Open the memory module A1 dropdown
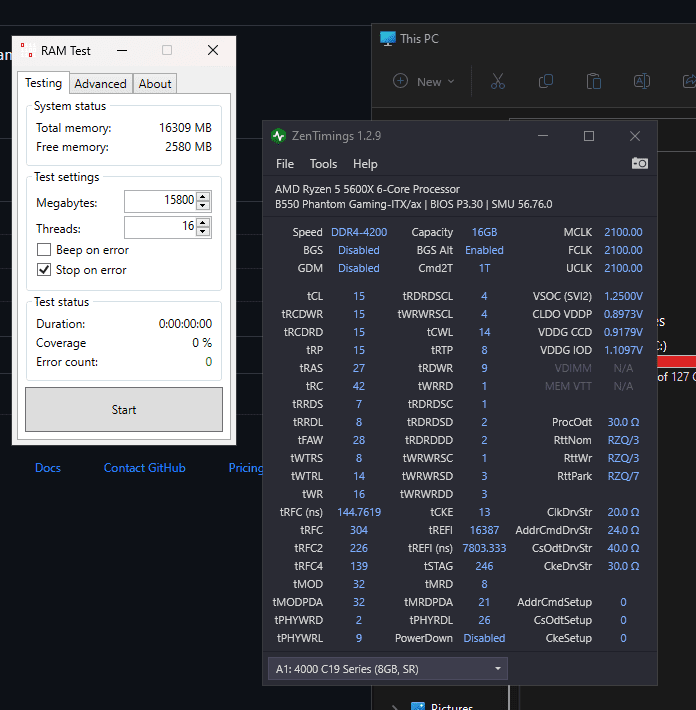Image resolution: width=696 pixels, height=710 pixels. tap(388, 669)
